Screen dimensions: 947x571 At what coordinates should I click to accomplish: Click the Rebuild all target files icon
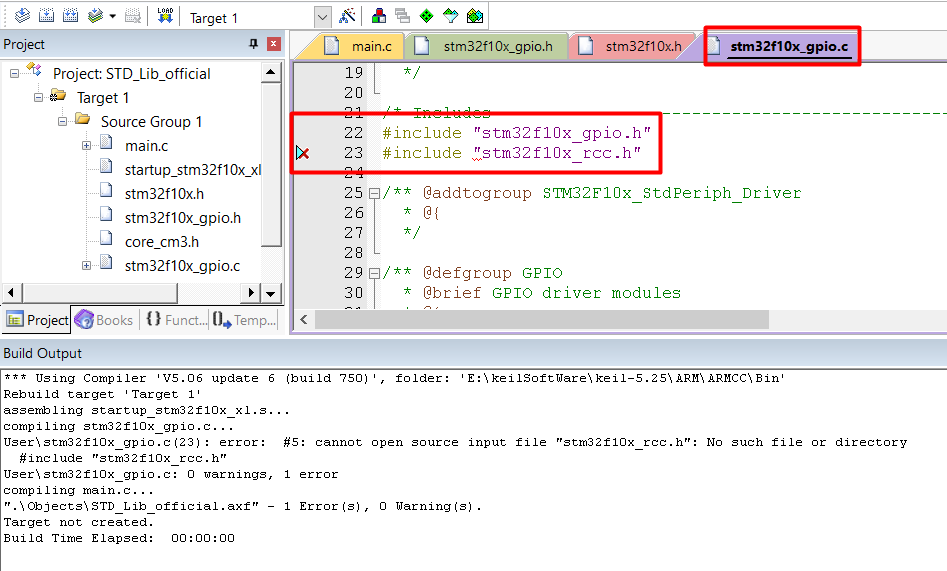[x=71, y=16]
